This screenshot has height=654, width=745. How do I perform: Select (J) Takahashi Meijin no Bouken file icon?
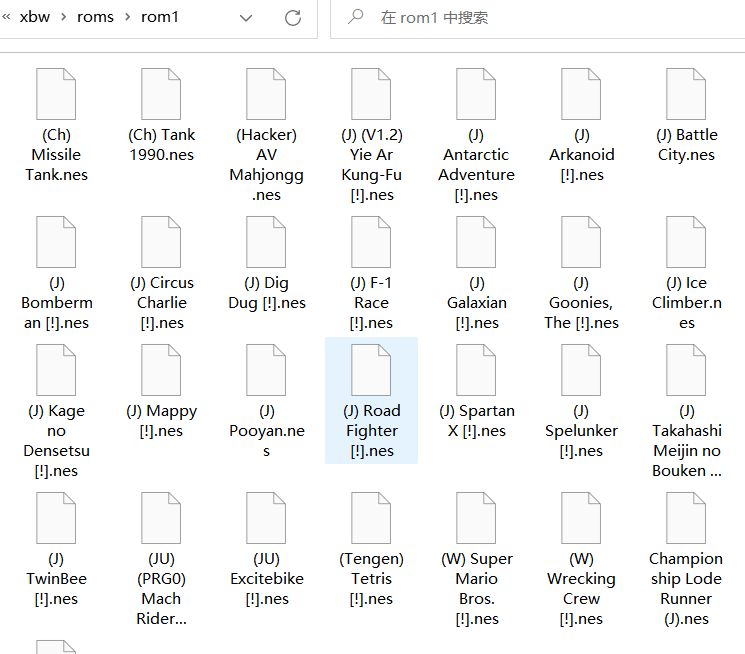point(686,370)
